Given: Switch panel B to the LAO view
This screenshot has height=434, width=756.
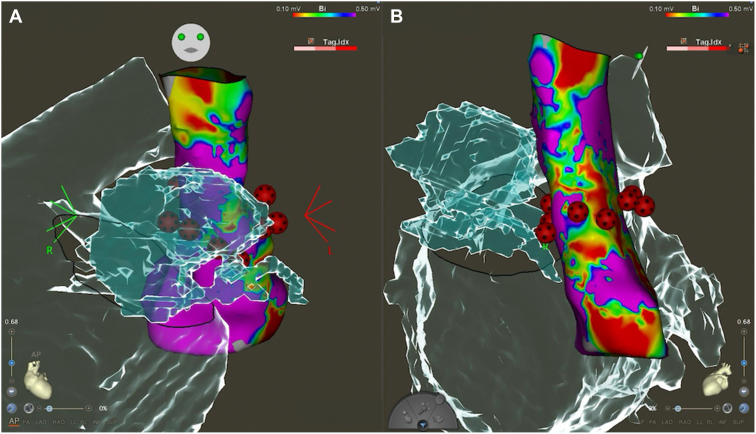Looking at the screenshot, I should pyautogui.click(x=667, y=422).
